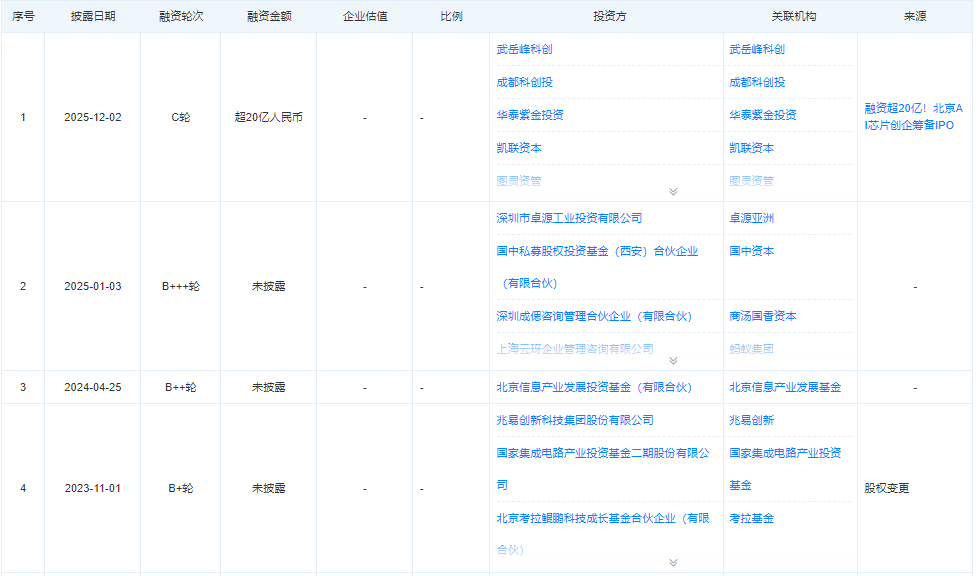The image size is (979, 576).
Task: Click the 融资金额 column header
Action: point(269,16)
